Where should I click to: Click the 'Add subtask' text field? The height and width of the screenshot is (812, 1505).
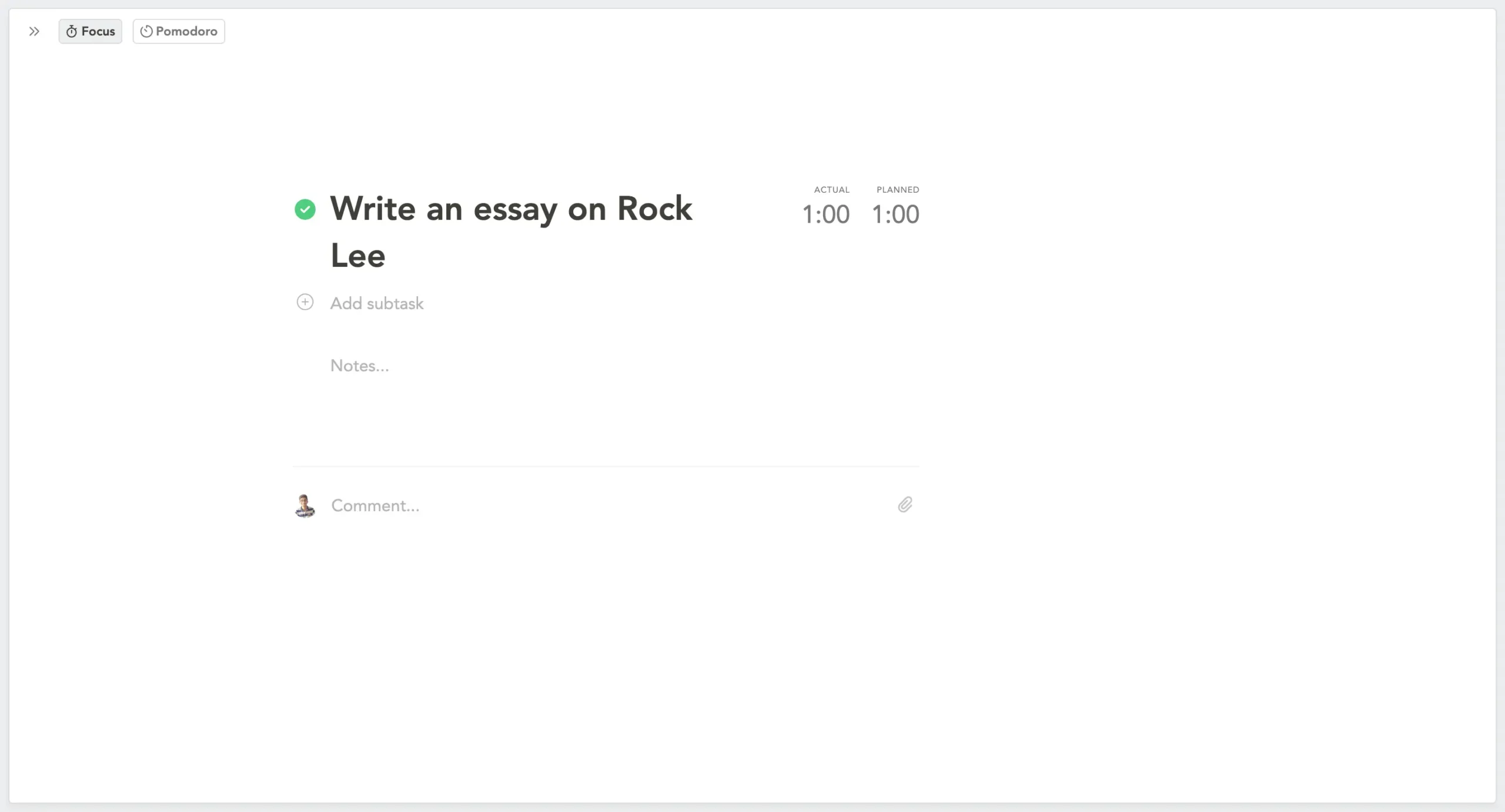coord(377,303)
